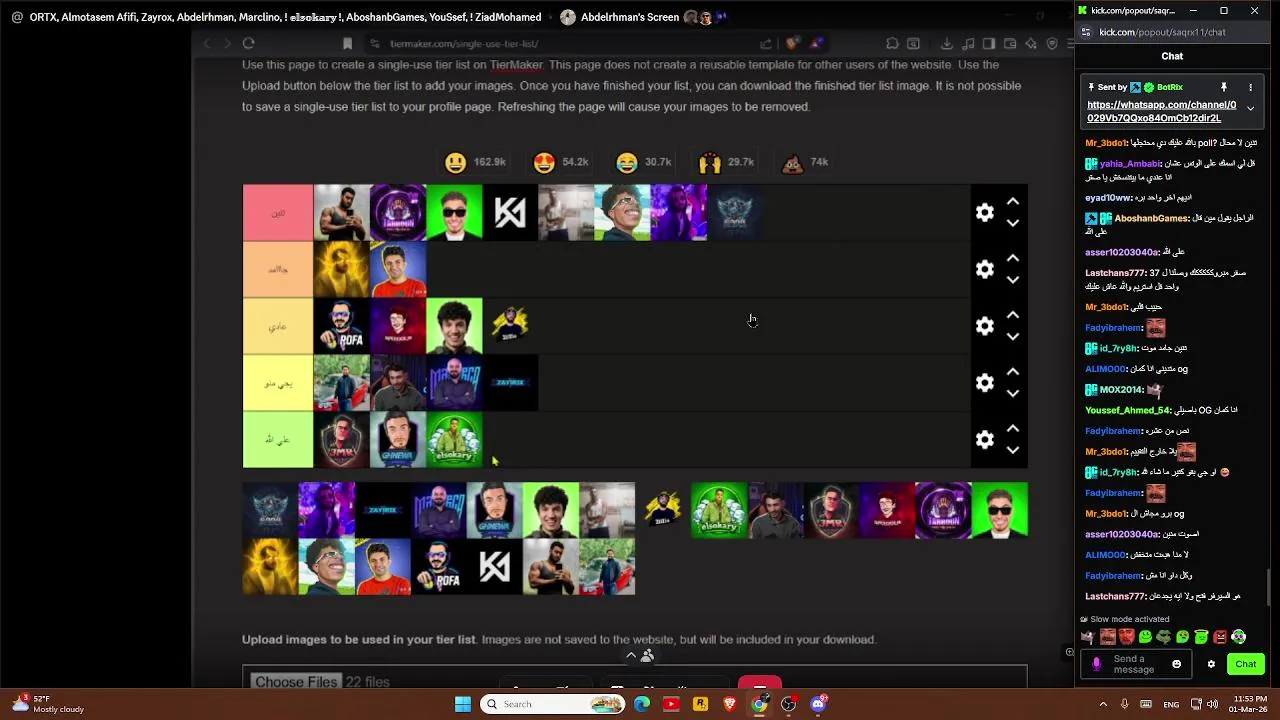This screenshot has width=1280, height=720.
Task: Move the red top tier row up
Action: point(1012,201)
